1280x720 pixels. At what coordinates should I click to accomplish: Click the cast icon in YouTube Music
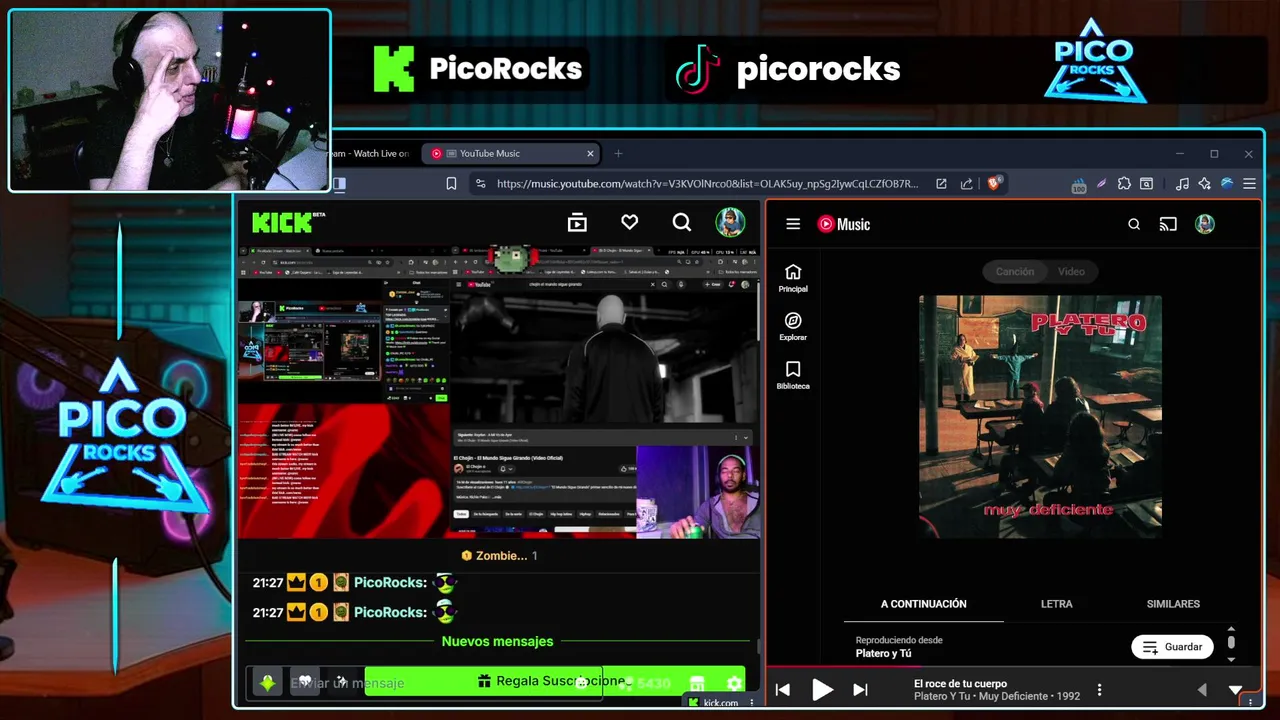(1168, 224)
